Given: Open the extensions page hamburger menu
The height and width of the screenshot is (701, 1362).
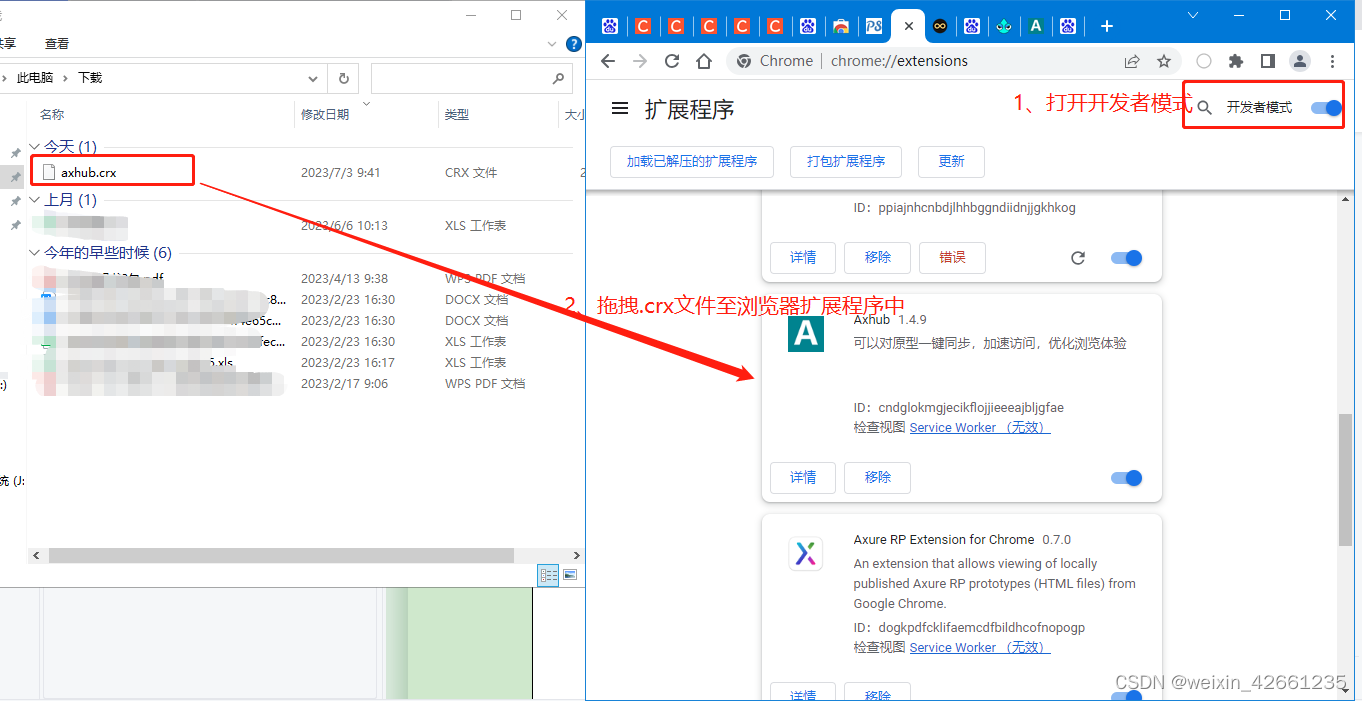Looking at the screenshot, I should (620, 107).
